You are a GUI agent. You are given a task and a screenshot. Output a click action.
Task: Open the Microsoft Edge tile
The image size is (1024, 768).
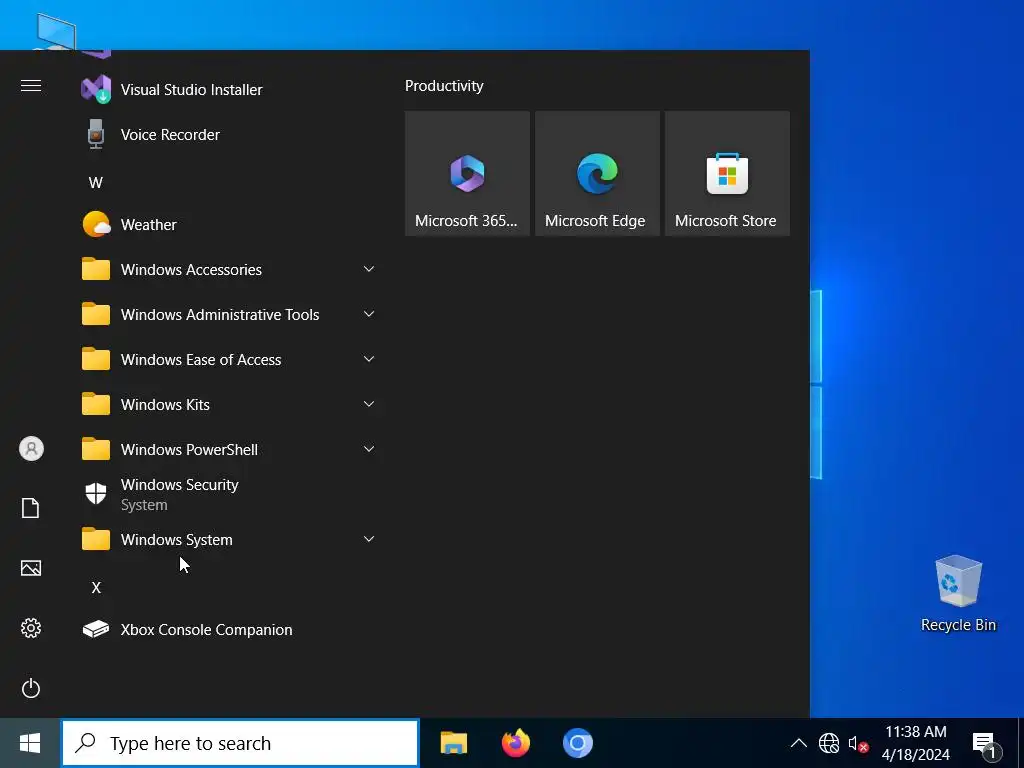[x=597, y=173]
